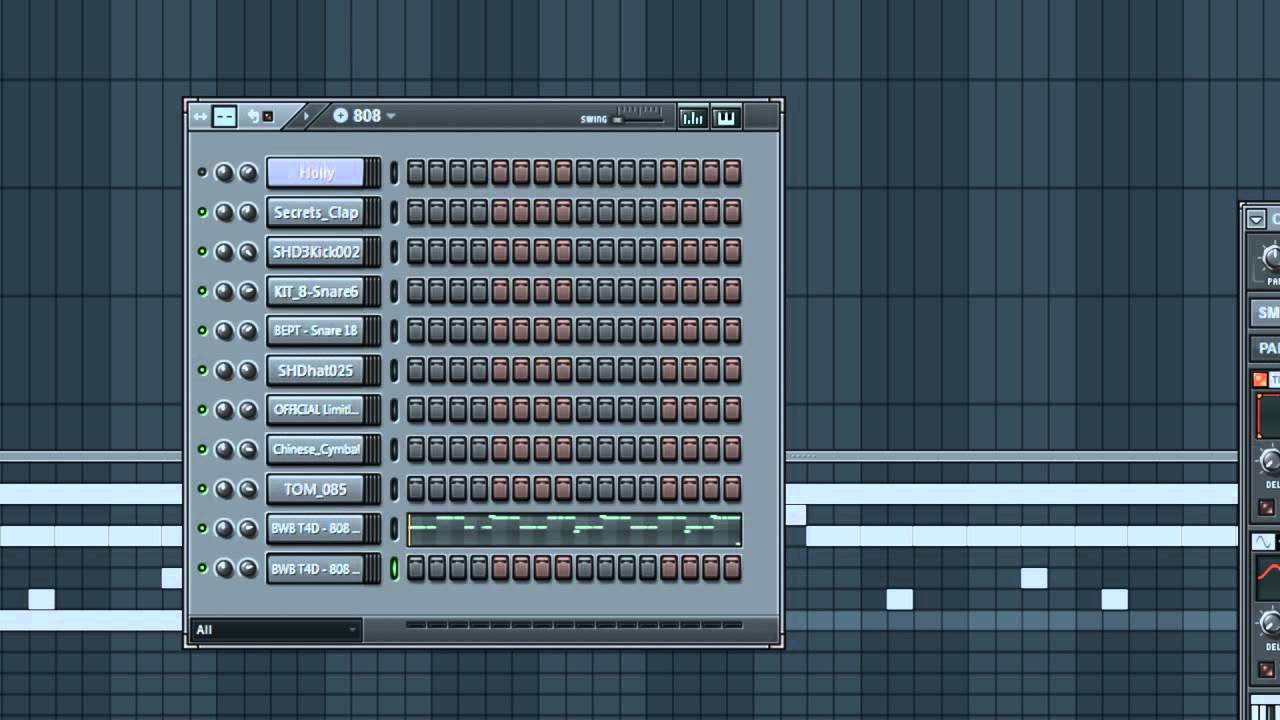Activate last step of Secrets_Clap channel
The width and height of the screenshot is (1280, 720).
pos(732,212)
